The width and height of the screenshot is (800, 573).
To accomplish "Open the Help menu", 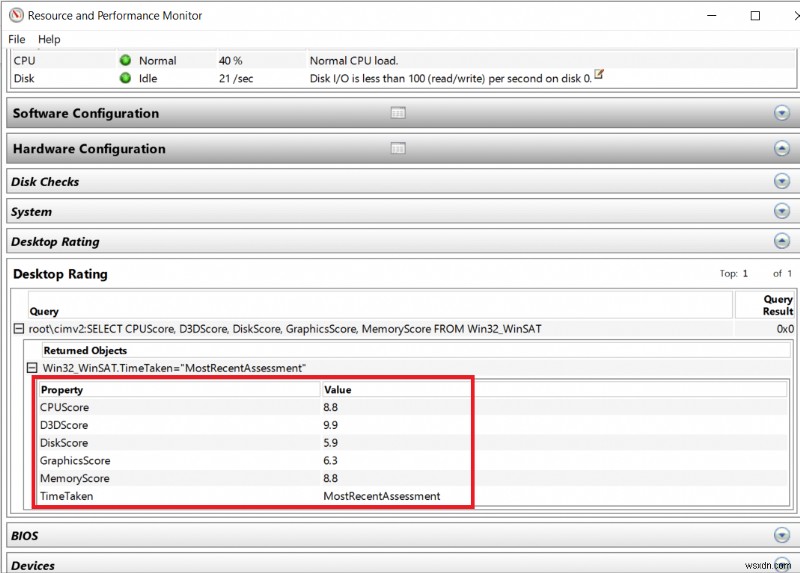I will point(49,39).
